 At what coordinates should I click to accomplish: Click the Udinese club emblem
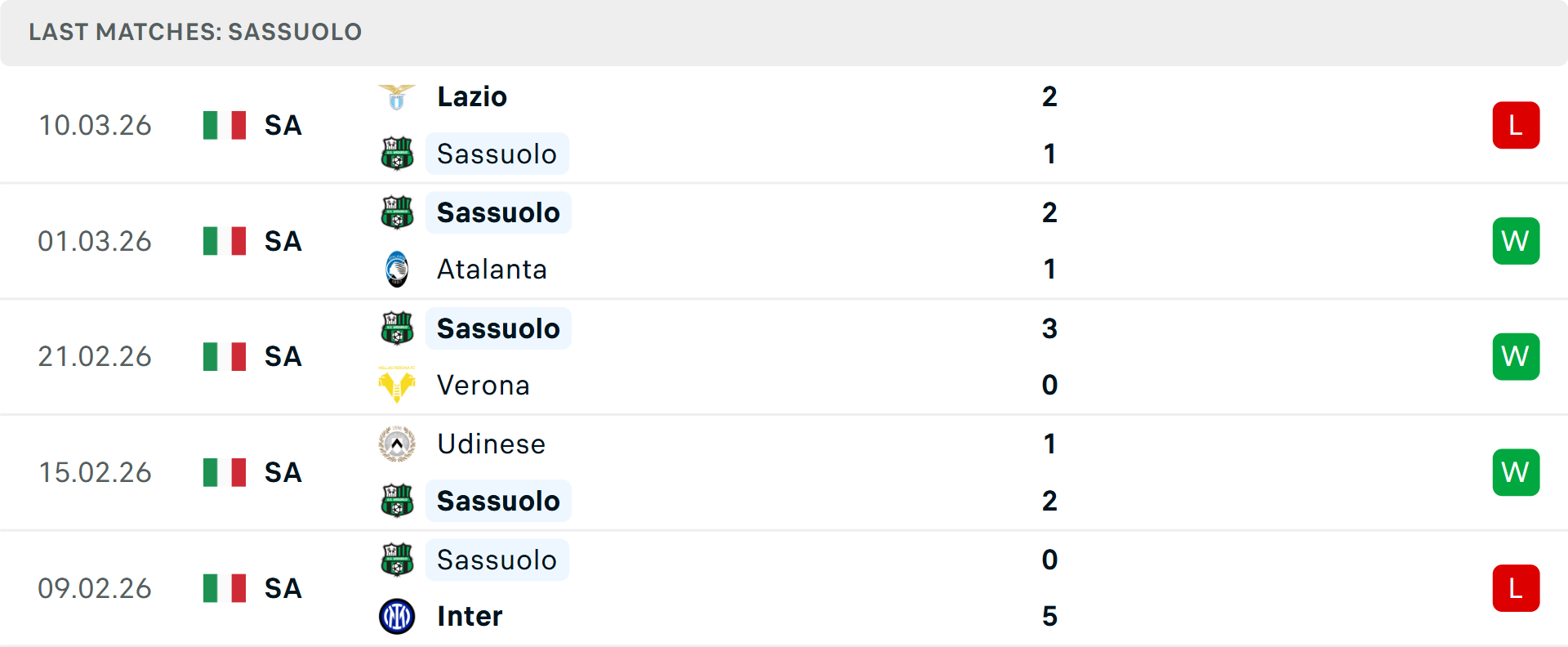tap(397, 444)
